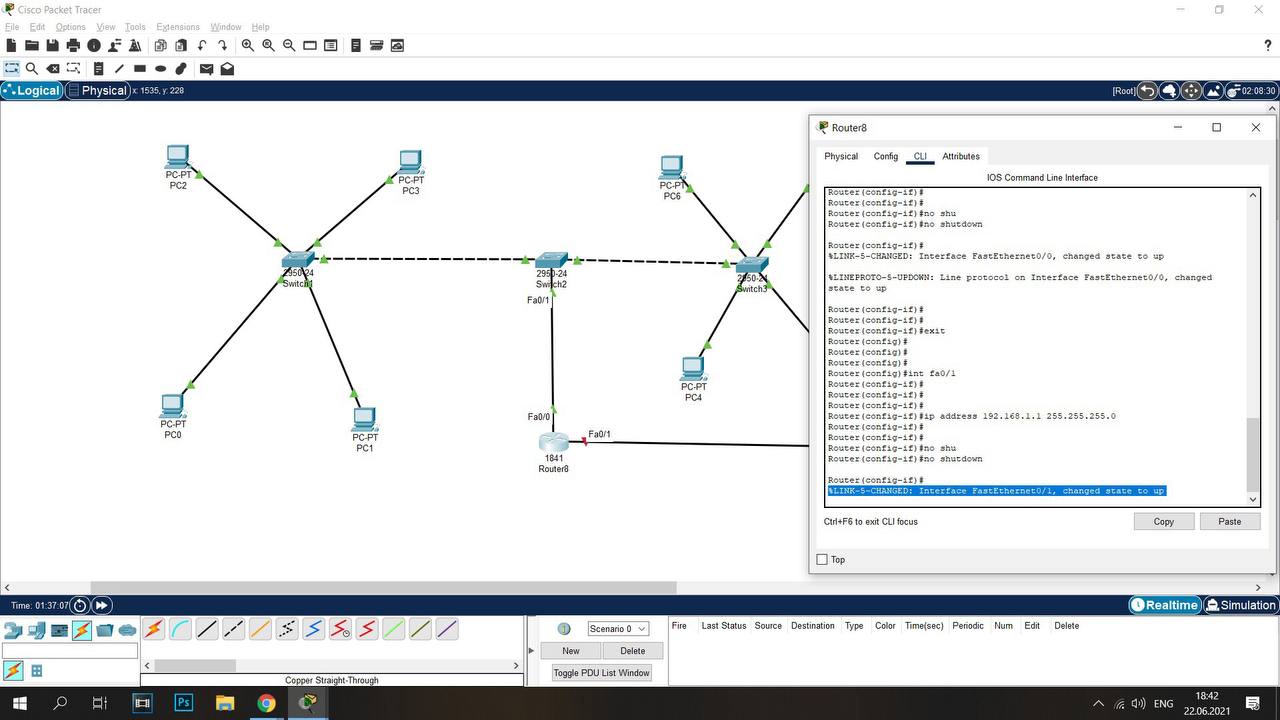Switch to Logical workspace view
This screenshot has height=720, width=1280.
(32, 90)
